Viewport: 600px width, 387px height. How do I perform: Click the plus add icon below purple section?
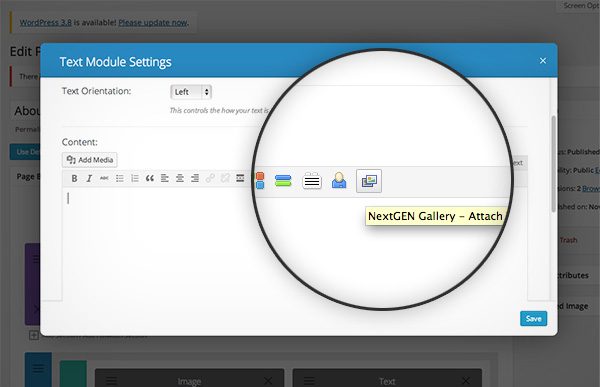pyautogui.click(x=34, y=335)
